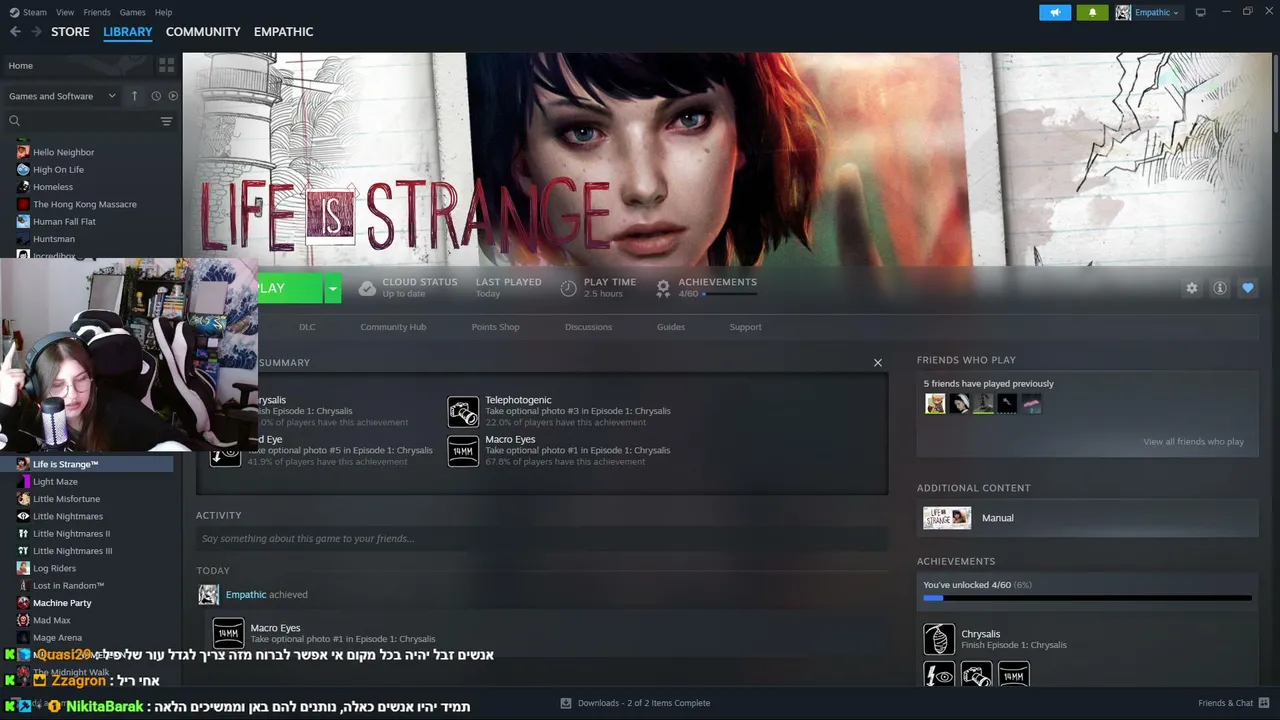Click the activity comment input field
This screenshot has height=720, width=1280.
542,539
